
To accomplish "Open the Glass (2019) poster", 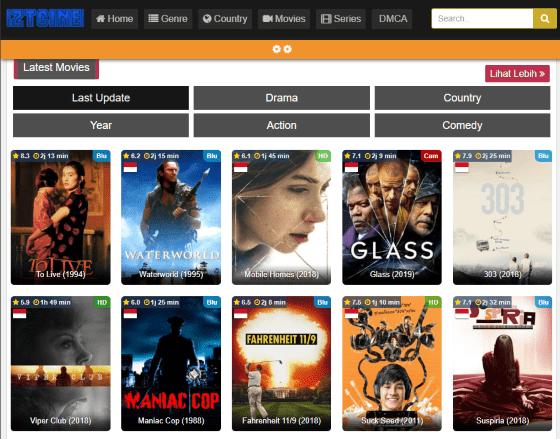I will pyautogui.click(x=392, y=217).
